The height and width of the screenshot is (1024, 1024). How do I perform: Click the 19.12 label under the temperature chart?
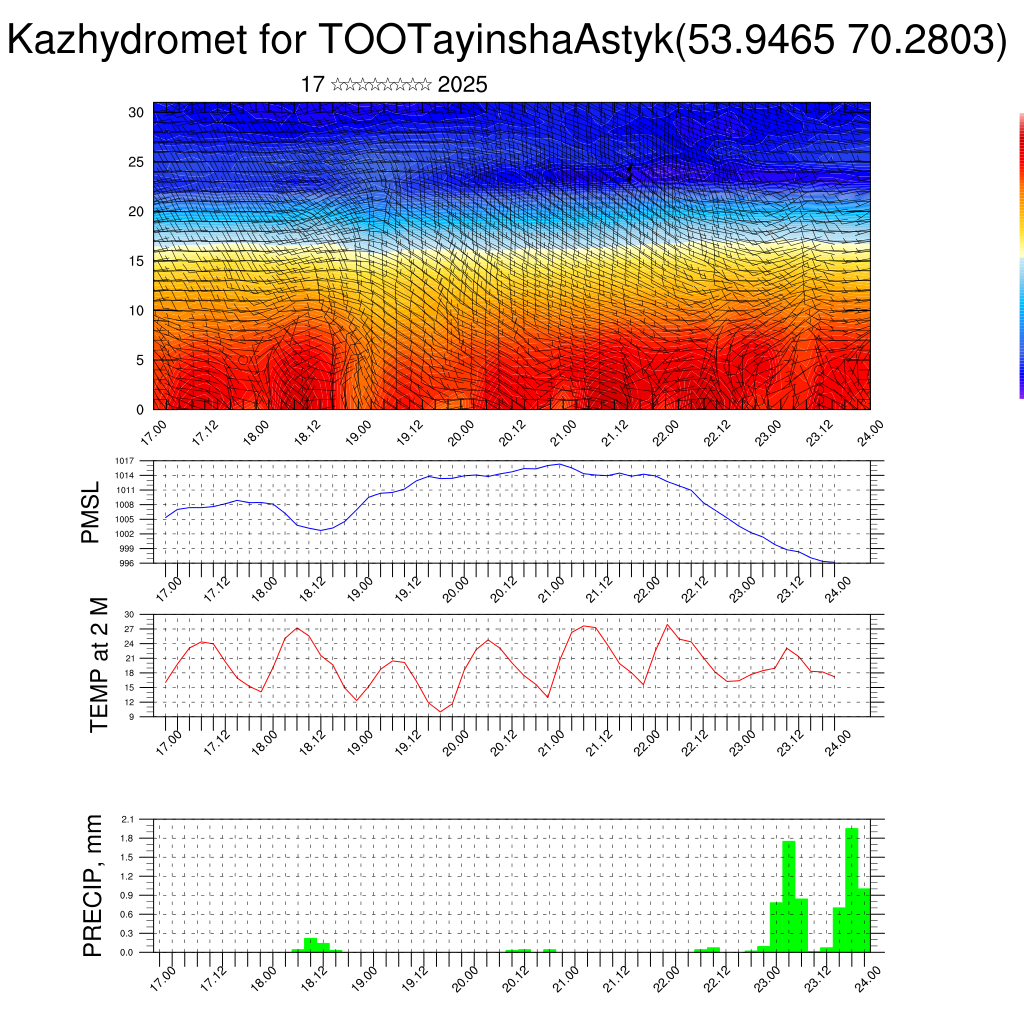tap(408, 743)
